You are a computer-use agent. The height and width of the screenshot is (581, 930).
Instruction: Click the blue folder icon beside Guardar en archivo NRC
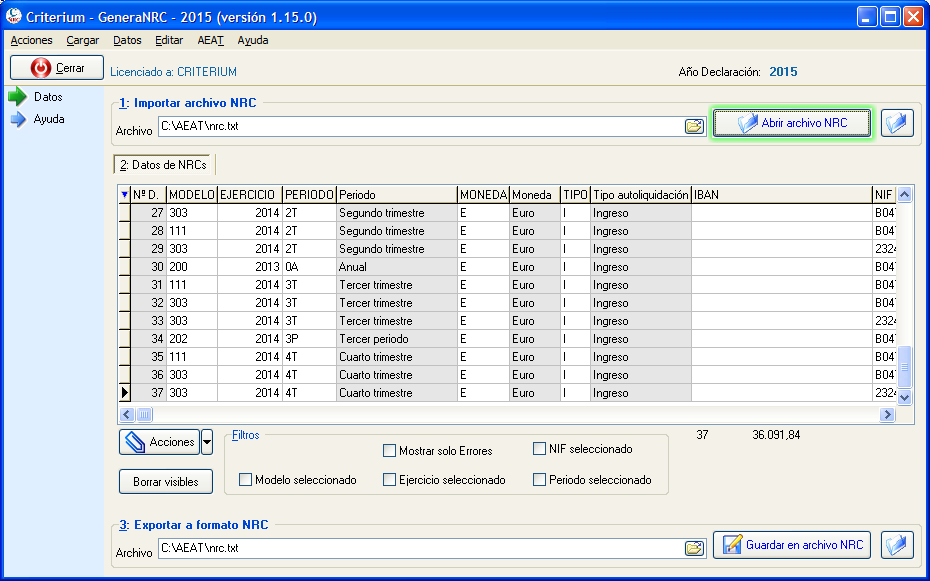coord(897,545)
